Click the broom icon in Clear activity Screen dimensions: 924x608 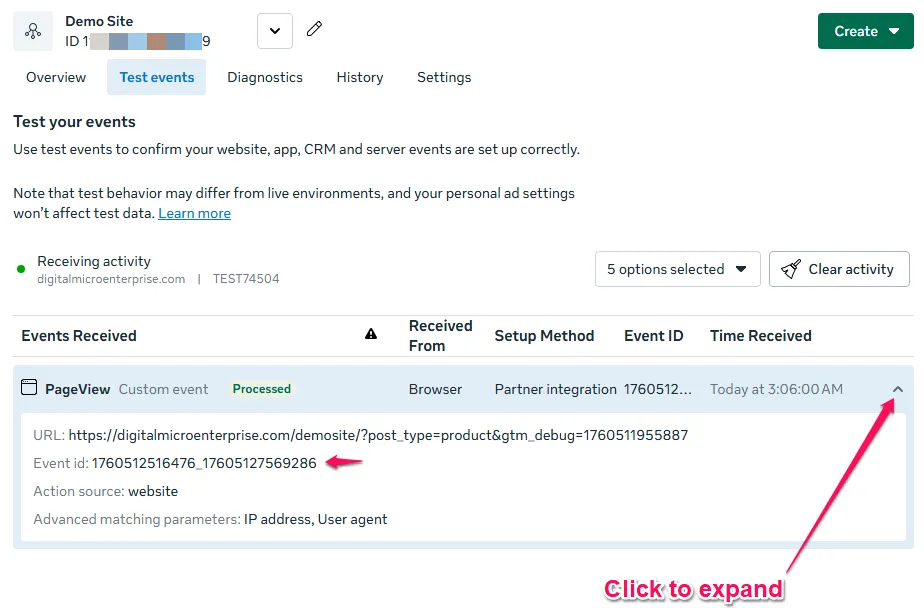[791, 269]
